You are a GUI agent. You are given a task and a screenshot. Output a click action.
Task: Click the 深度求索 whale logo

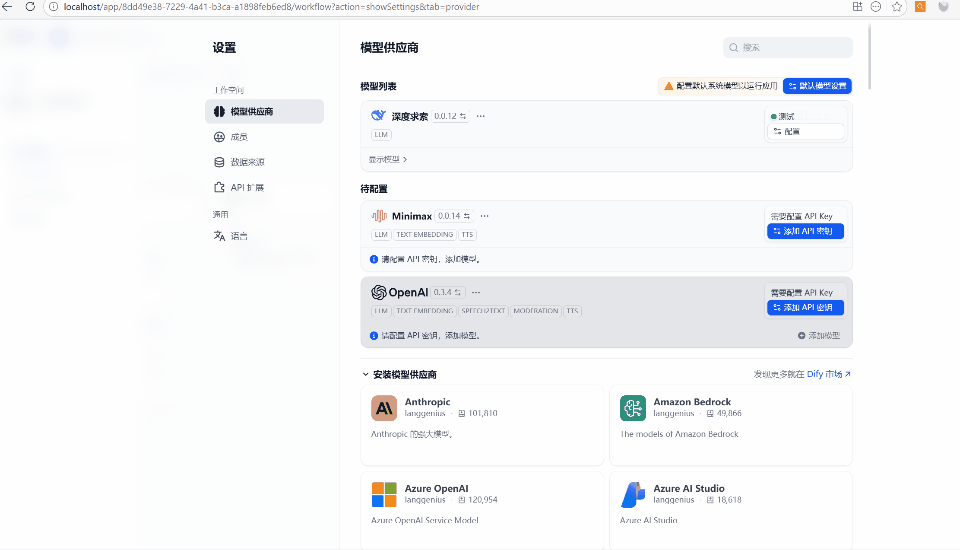[378, 115]
